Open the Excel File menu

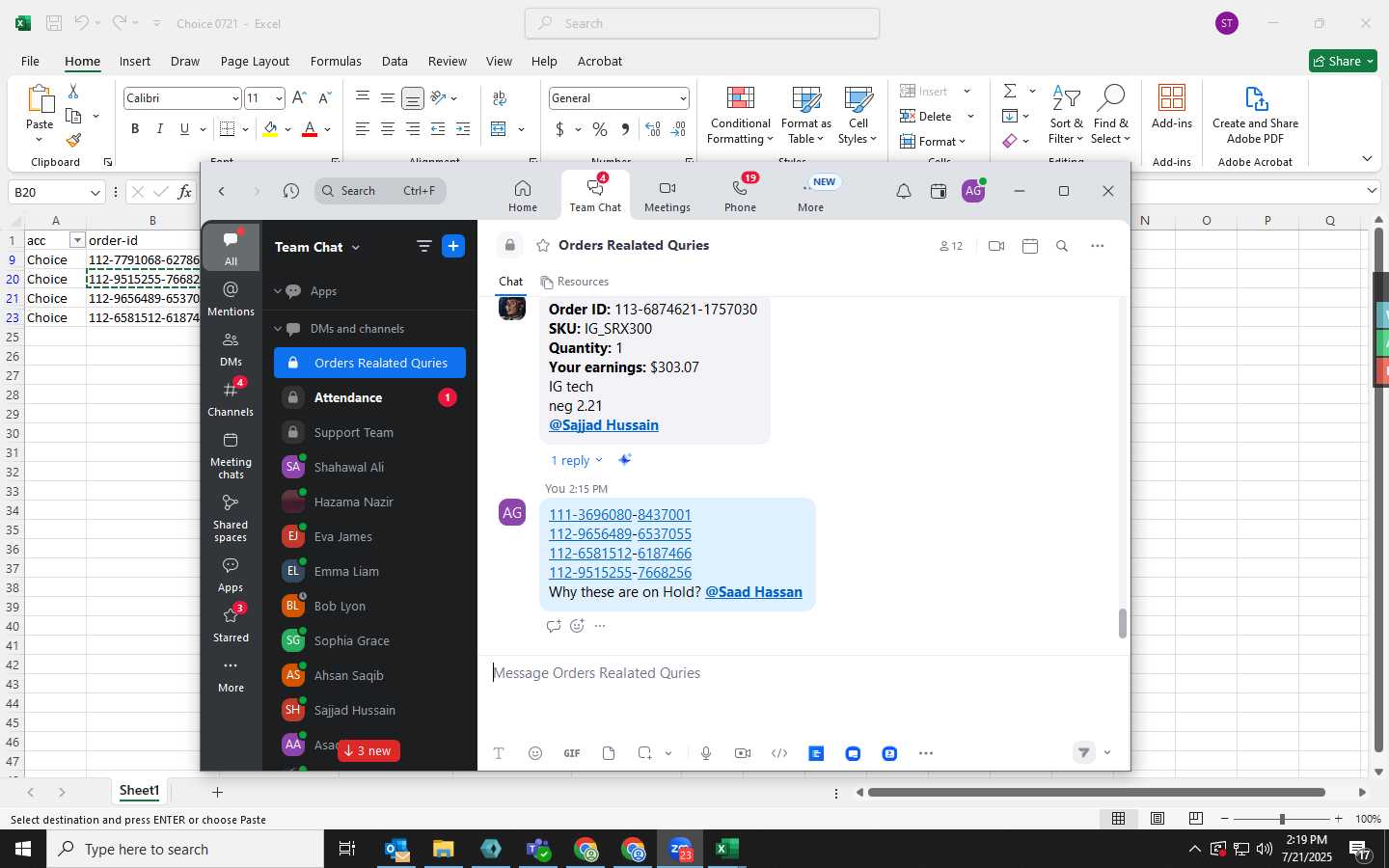pos(30,61)
